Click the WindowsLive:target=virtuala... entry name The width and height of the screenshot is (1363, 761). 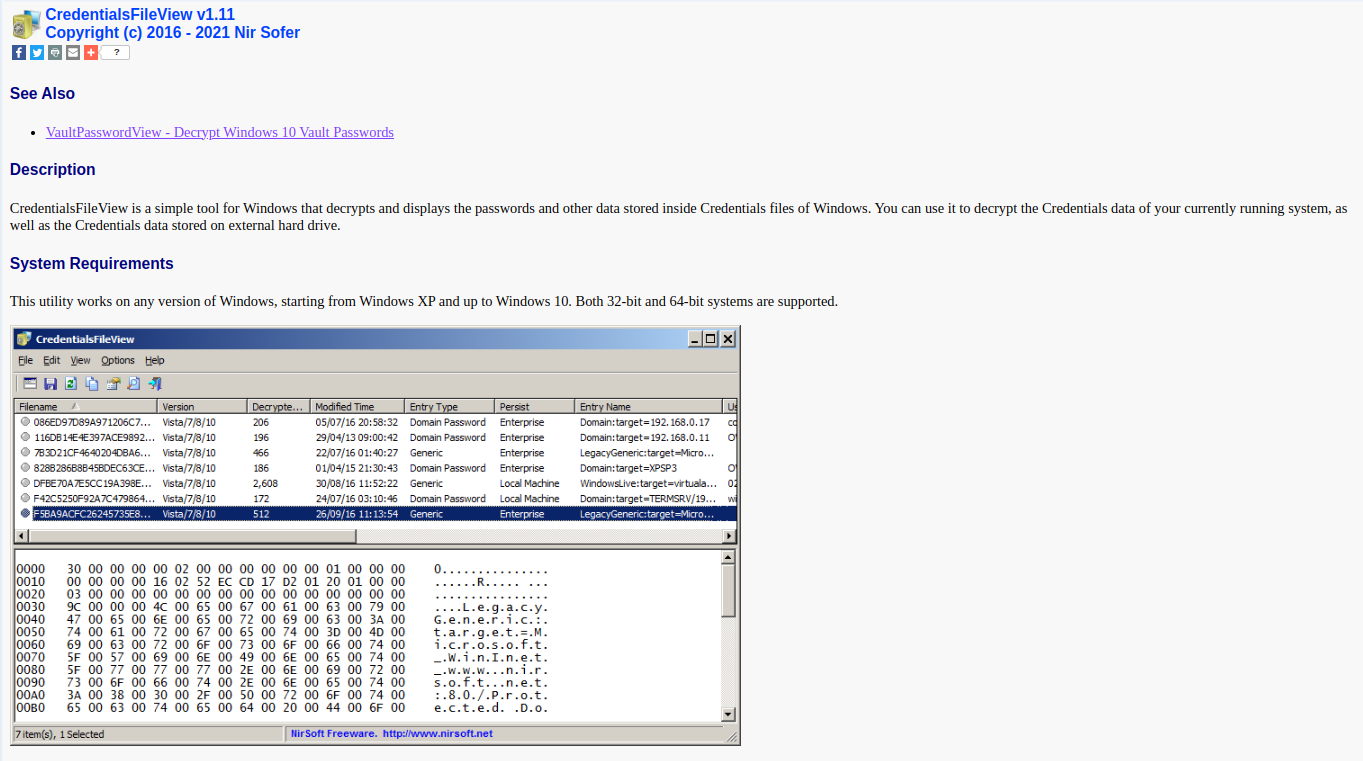point(648,483)
